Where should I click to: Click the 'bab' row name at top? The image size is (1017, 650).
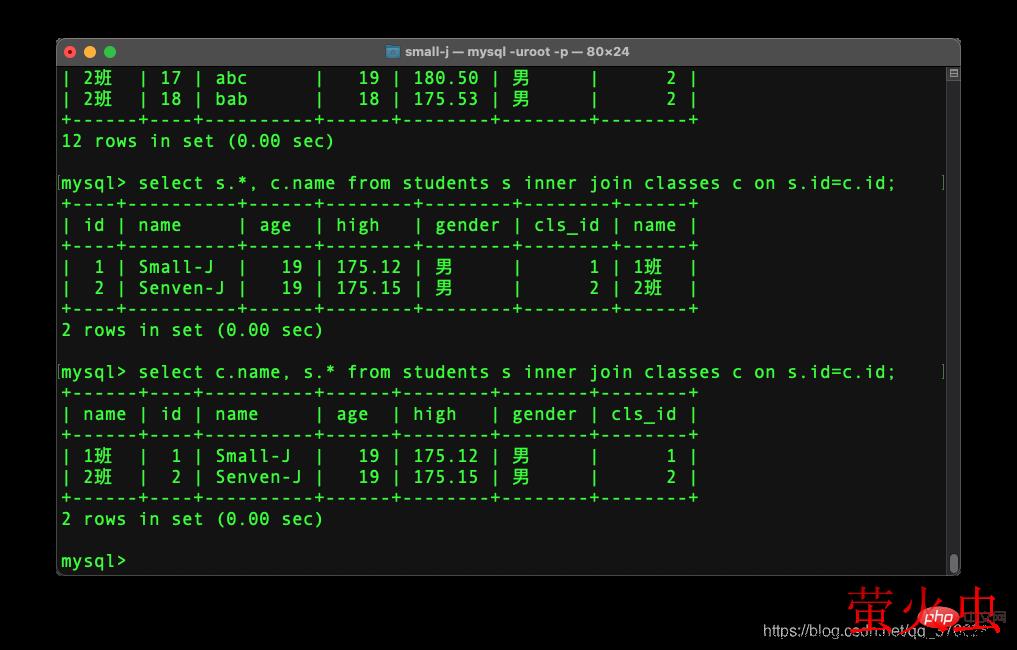231,99
